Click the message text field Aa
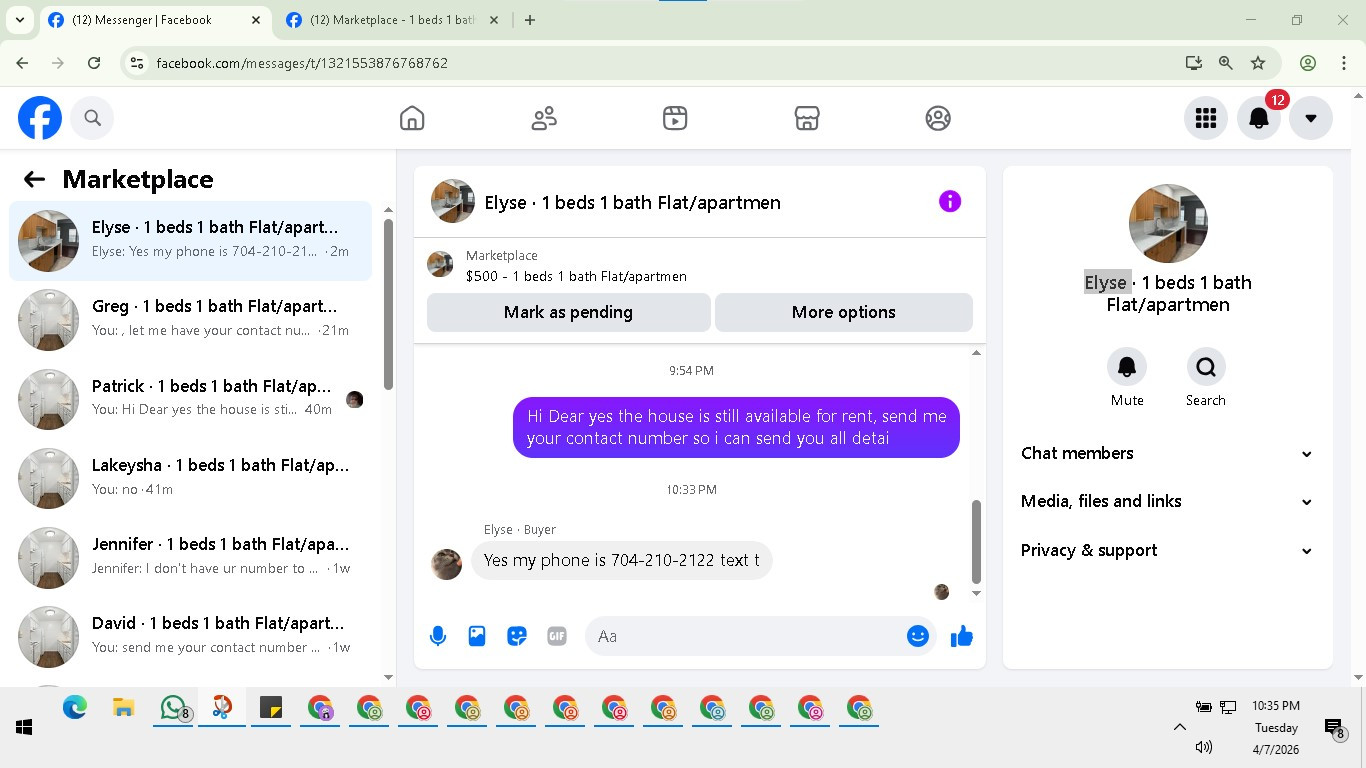The height and width of the screenshot is (768, 1366). 745,636
